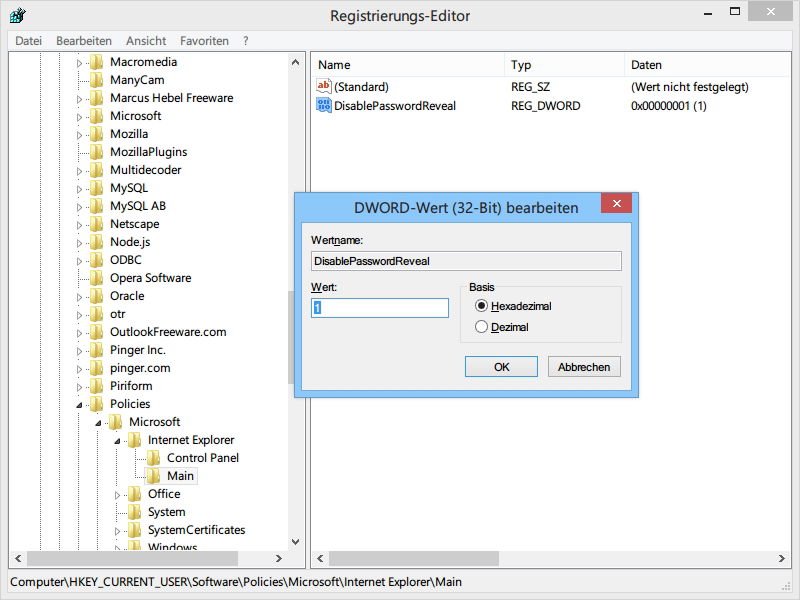Image resolution: width=800 pixels, height=600 pixels.
Task: Click the registry path in status bar
Action: [x=236, y=582]
